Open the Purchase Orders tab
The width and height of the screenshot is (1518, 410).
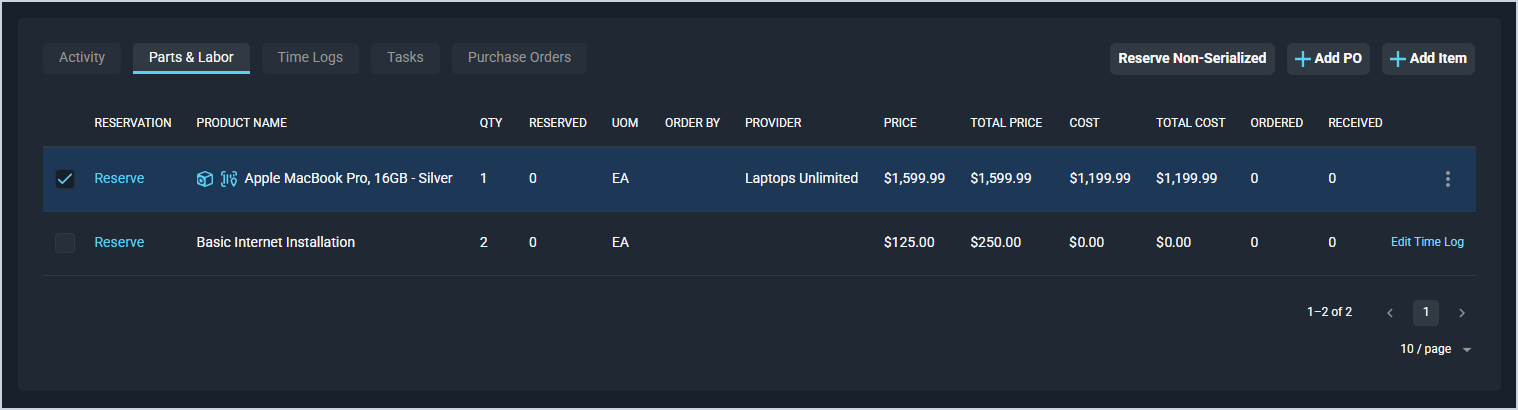(519, 58)
